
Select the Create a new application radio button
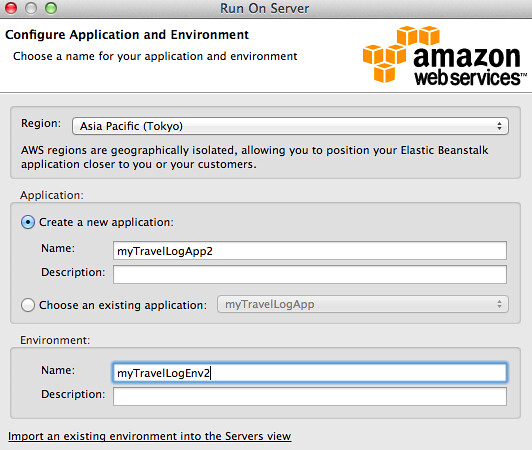coord(28,222)
